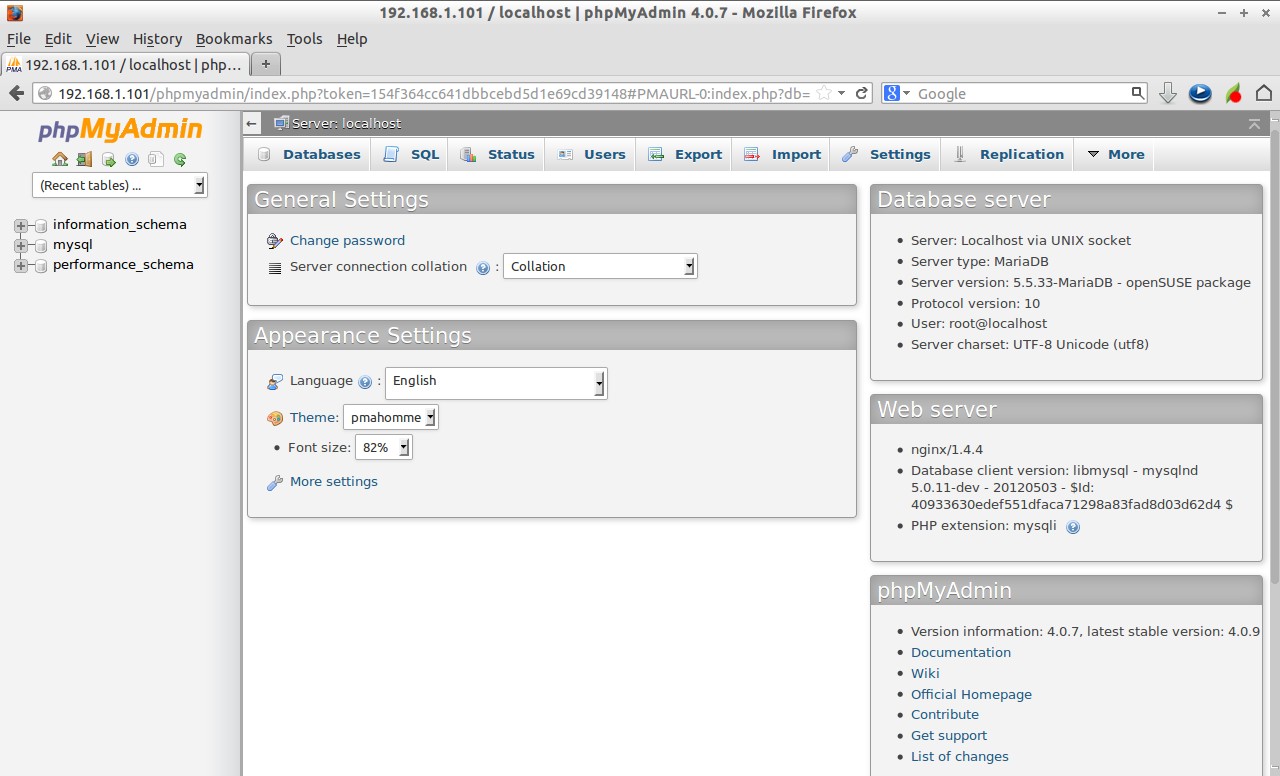The height and width of the screenshot is (776, 1280).
Task: Click the gray documents icon in sidebar
Action: coord(156,159)
